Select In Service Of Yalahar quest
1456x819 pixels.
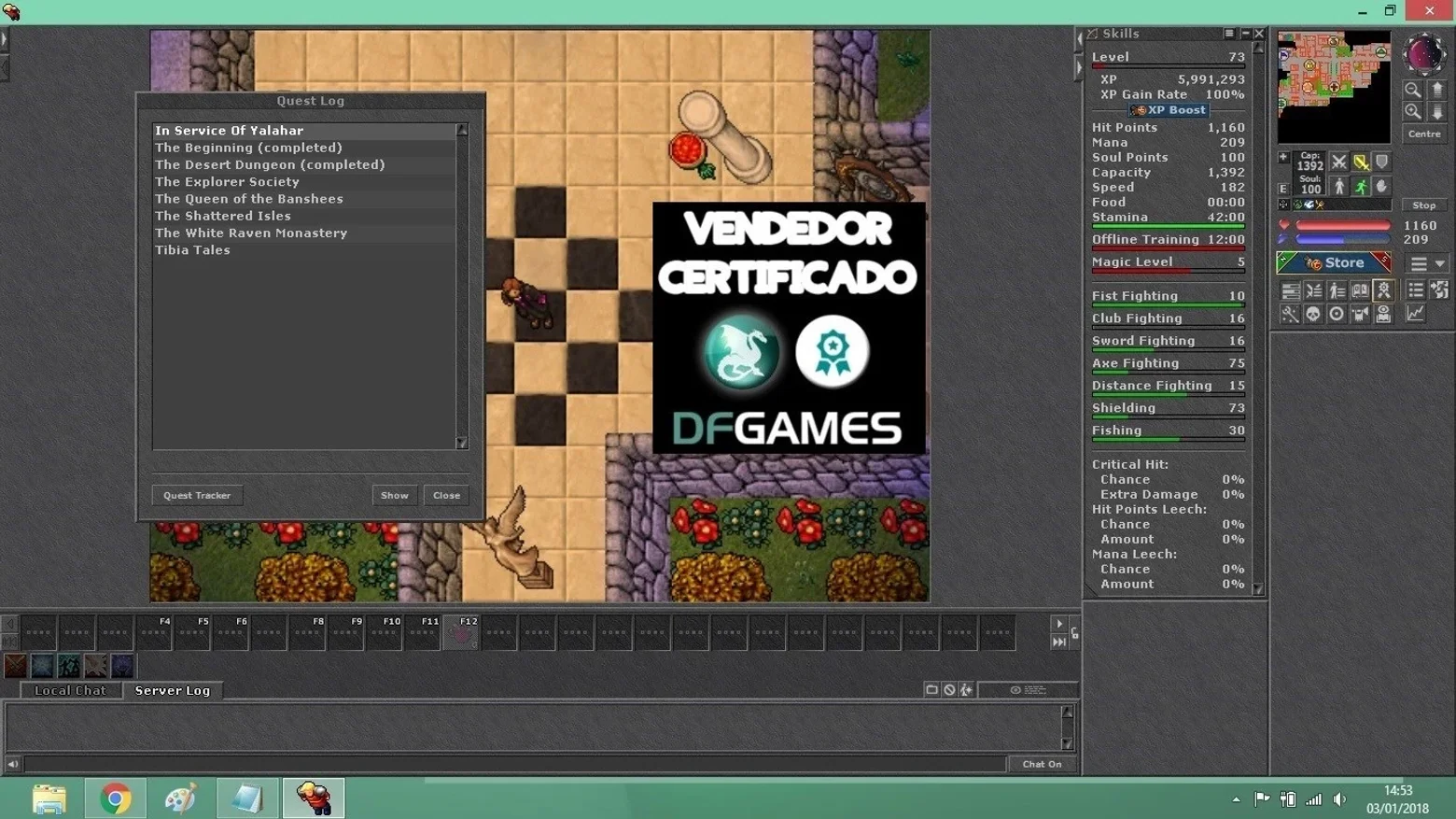(x=304, y=131)
